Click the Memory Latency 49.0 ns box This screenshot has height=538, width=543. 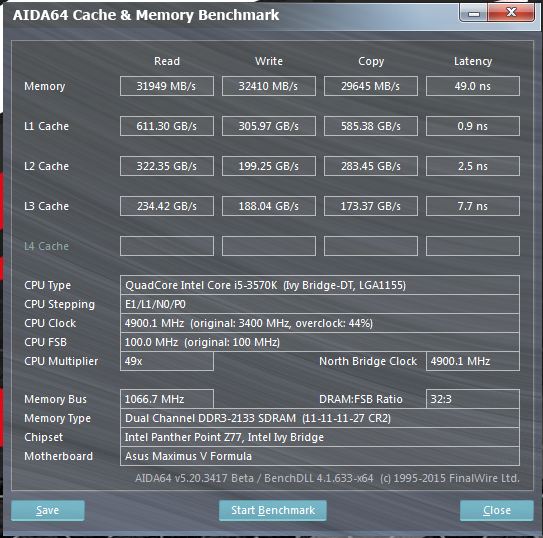click(x=473, y=86)
